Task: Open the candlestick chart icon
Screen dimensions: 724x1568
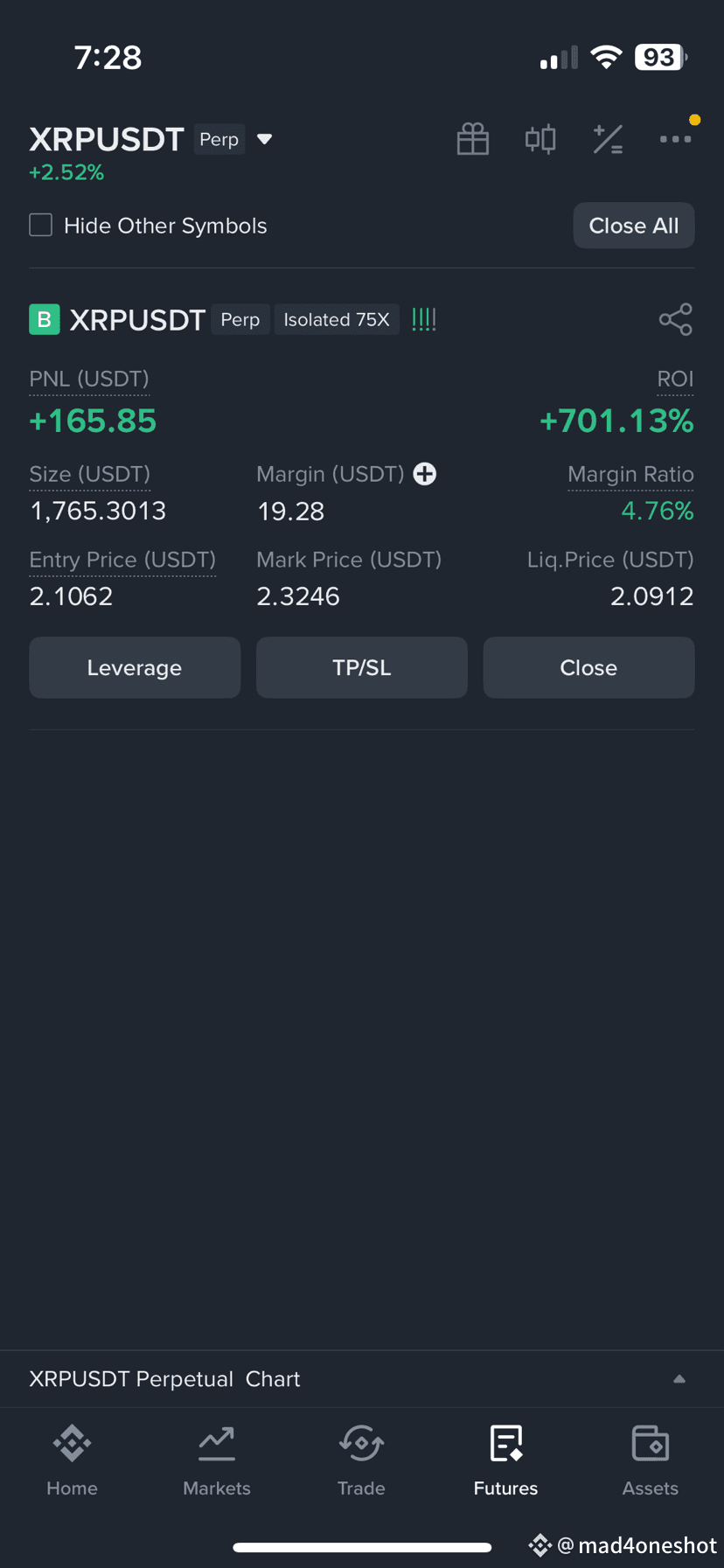Action: coord(540,139)
